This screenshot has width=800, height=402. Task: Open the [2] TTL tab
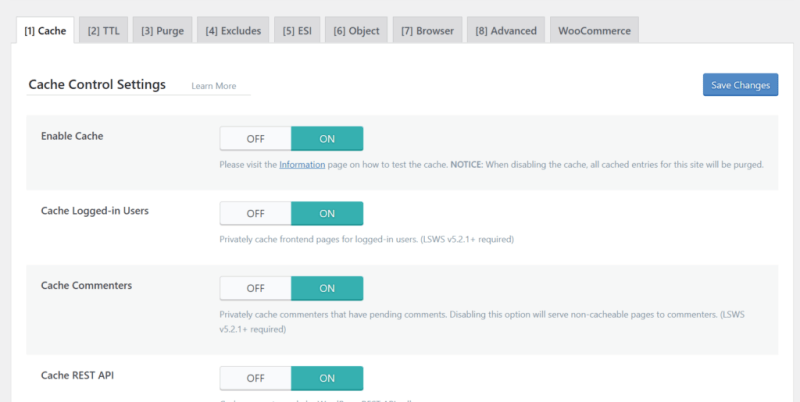pos(104,31)
